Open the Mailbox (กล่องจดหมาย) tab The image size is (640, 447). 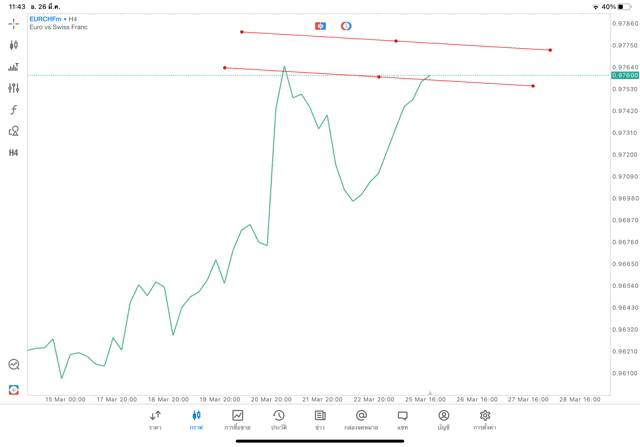[x=361, y=420]
